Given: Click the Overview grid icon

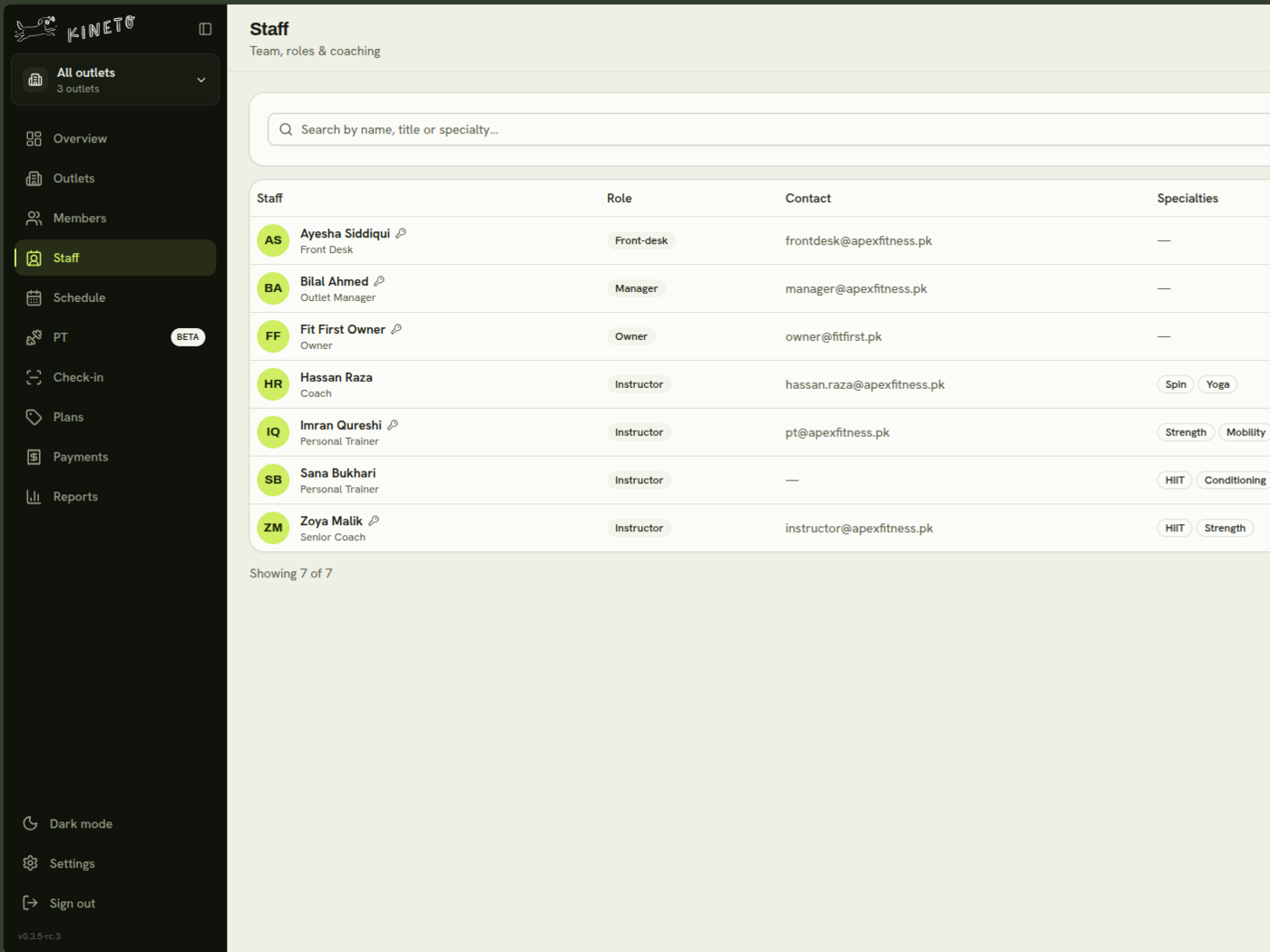Looking at the screenshot, I should click(x=34, y=139).
